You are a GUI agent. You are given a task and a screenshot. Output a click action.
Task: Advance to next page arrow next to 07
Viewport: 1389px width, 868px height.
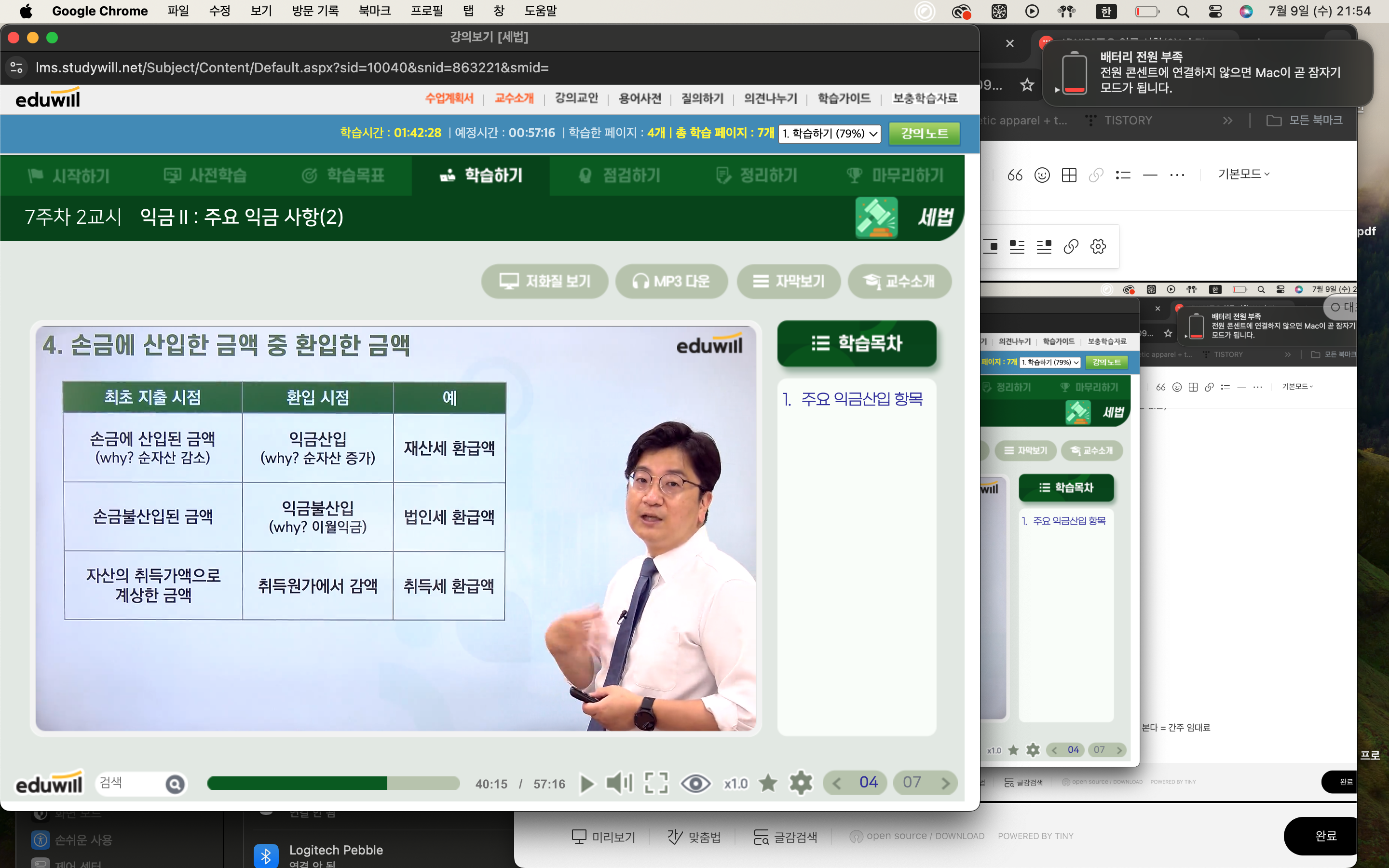(x=945, y=783)
